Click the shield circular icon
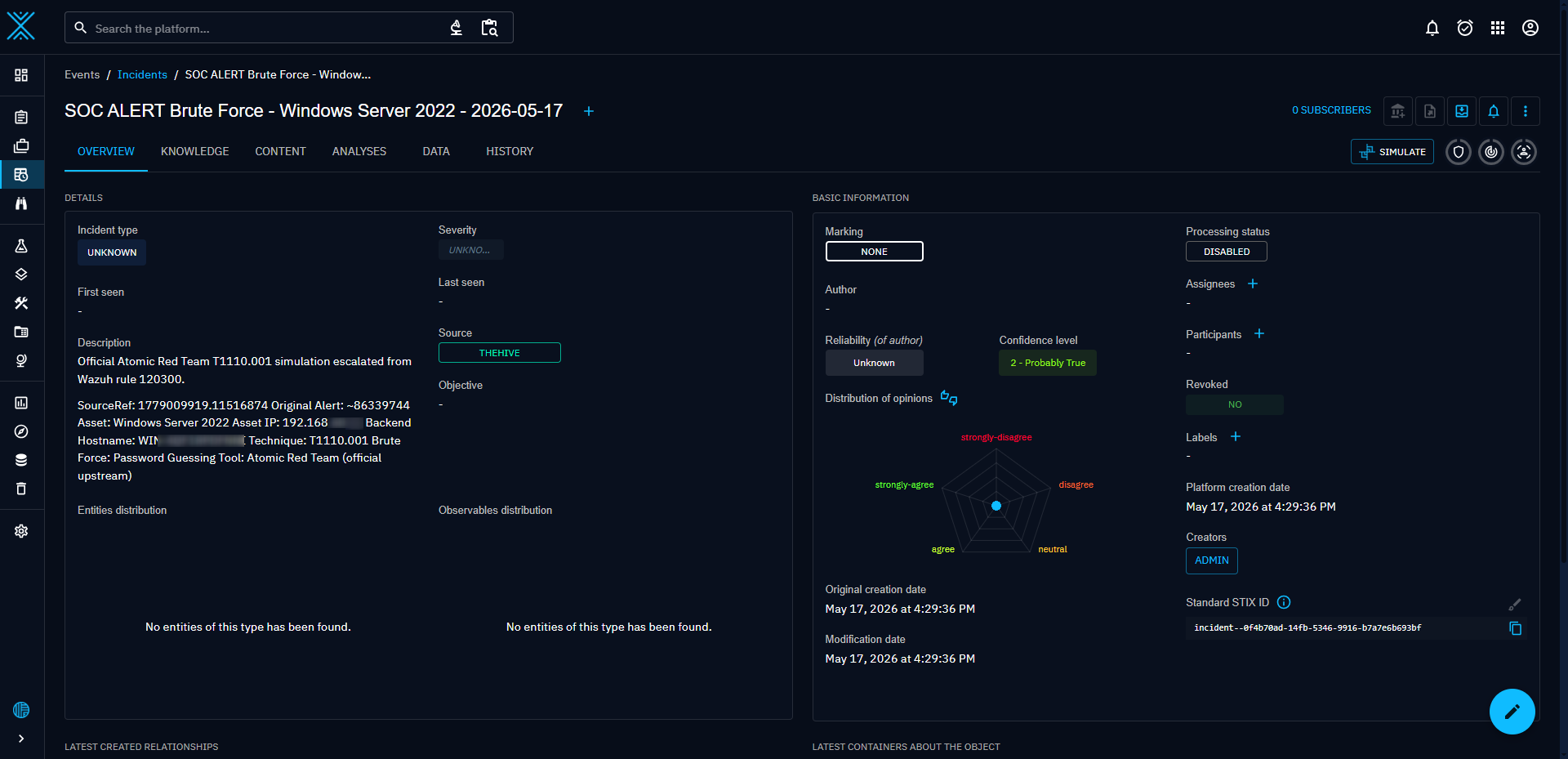Image resolution: width=1568 pixels, height=759 pixels. click(x=1459, y=152)
